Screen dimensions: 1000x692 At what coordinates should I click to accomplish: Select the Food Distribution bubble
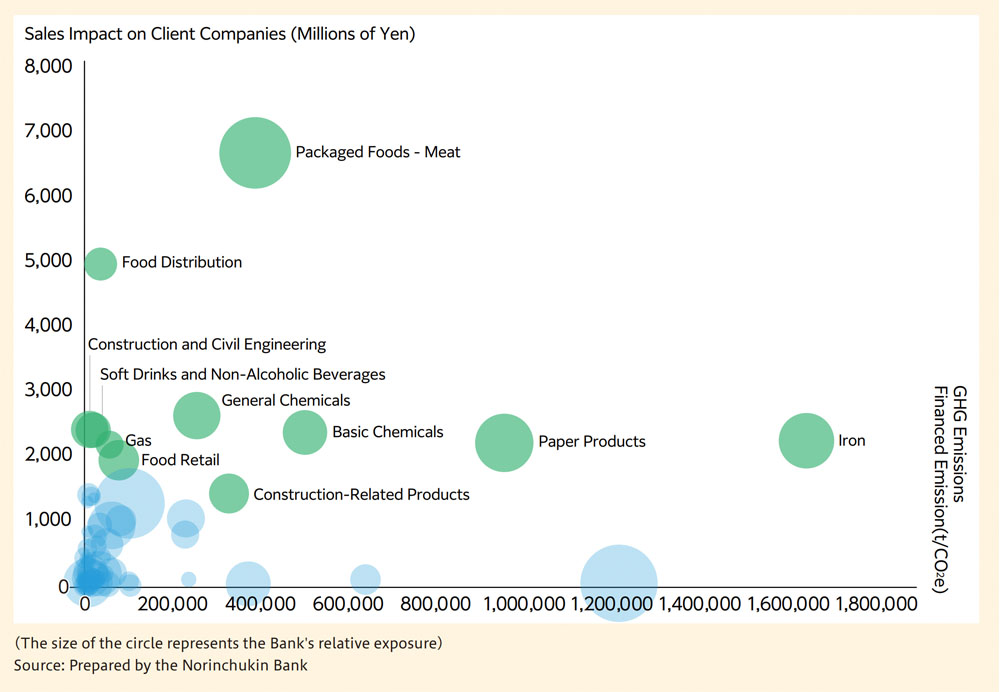pyautogui.click(x=100, y=263)
